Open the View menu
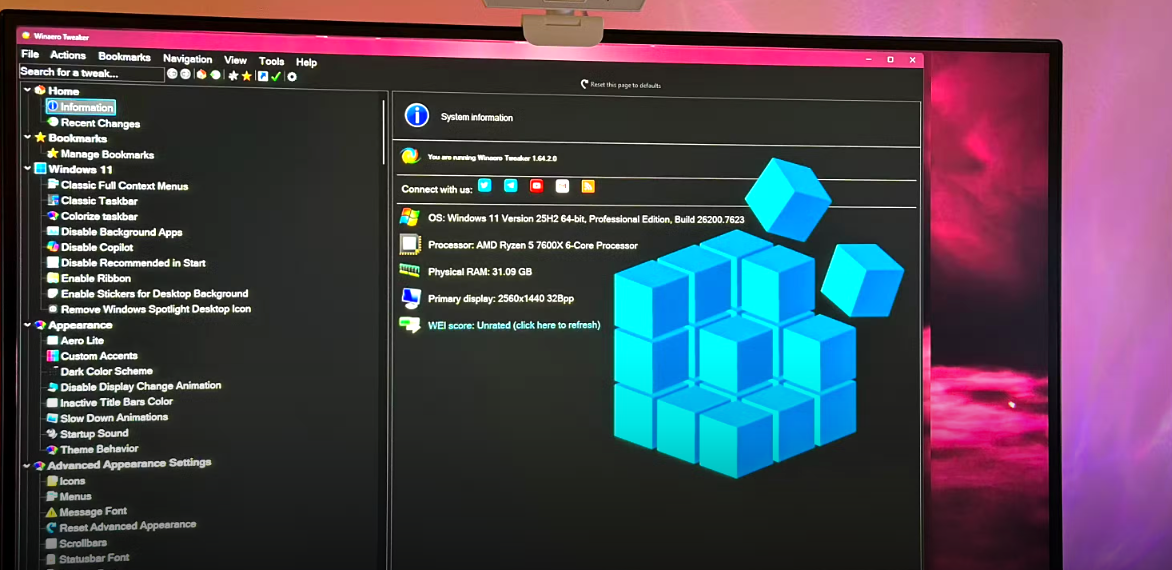 click(x=235, y=60)
